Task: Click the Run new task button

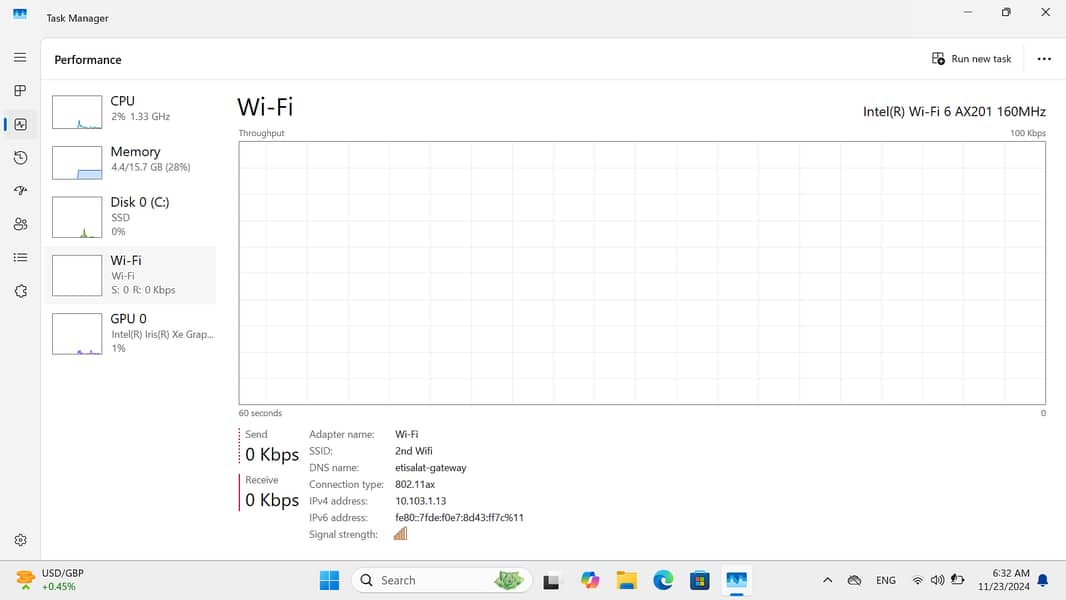Action: pyautogui.click(x=971, y=59)
